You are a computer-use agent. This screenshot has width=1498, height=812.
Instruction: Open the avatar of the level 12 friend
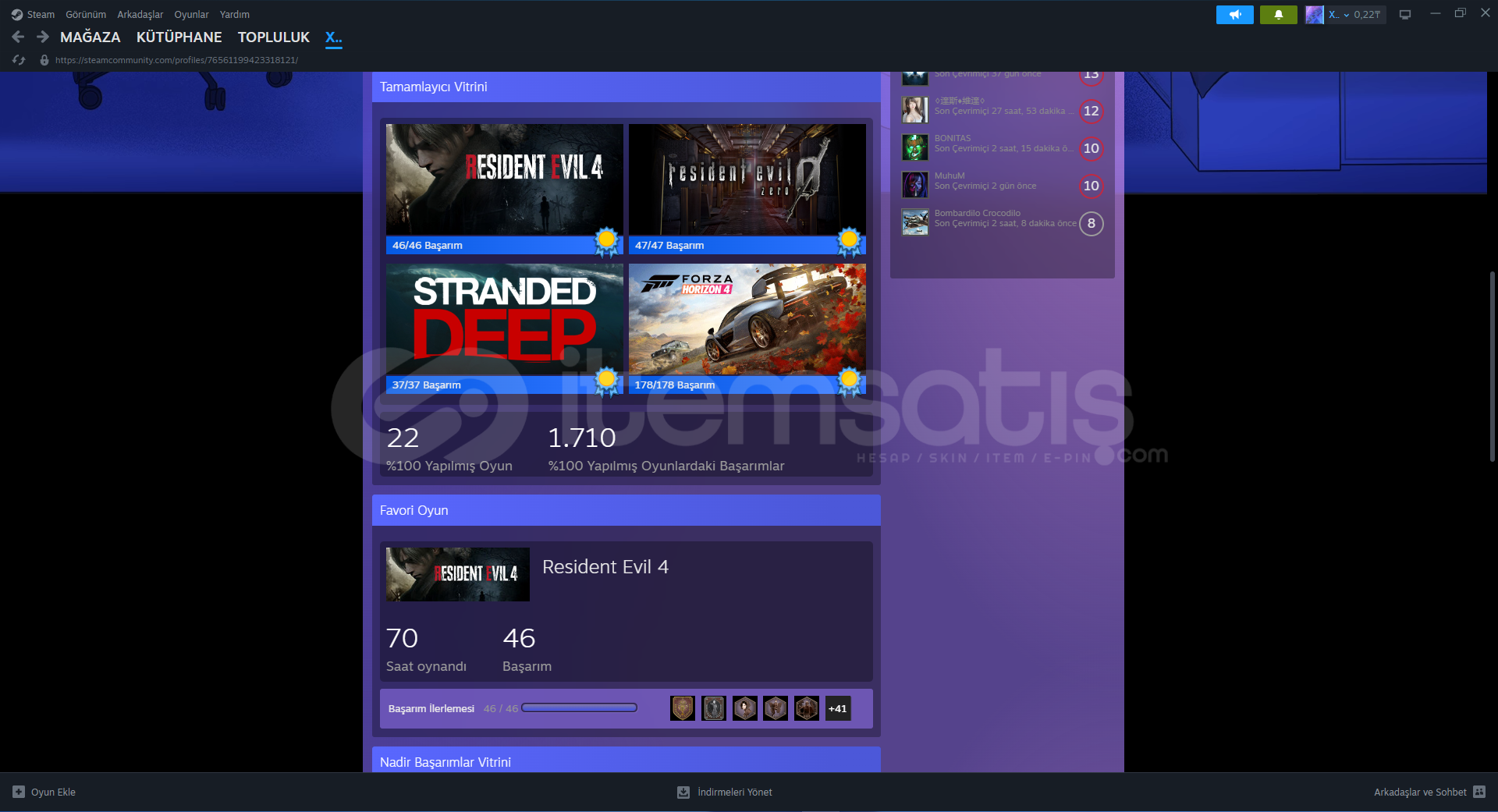tap(915, 110)
